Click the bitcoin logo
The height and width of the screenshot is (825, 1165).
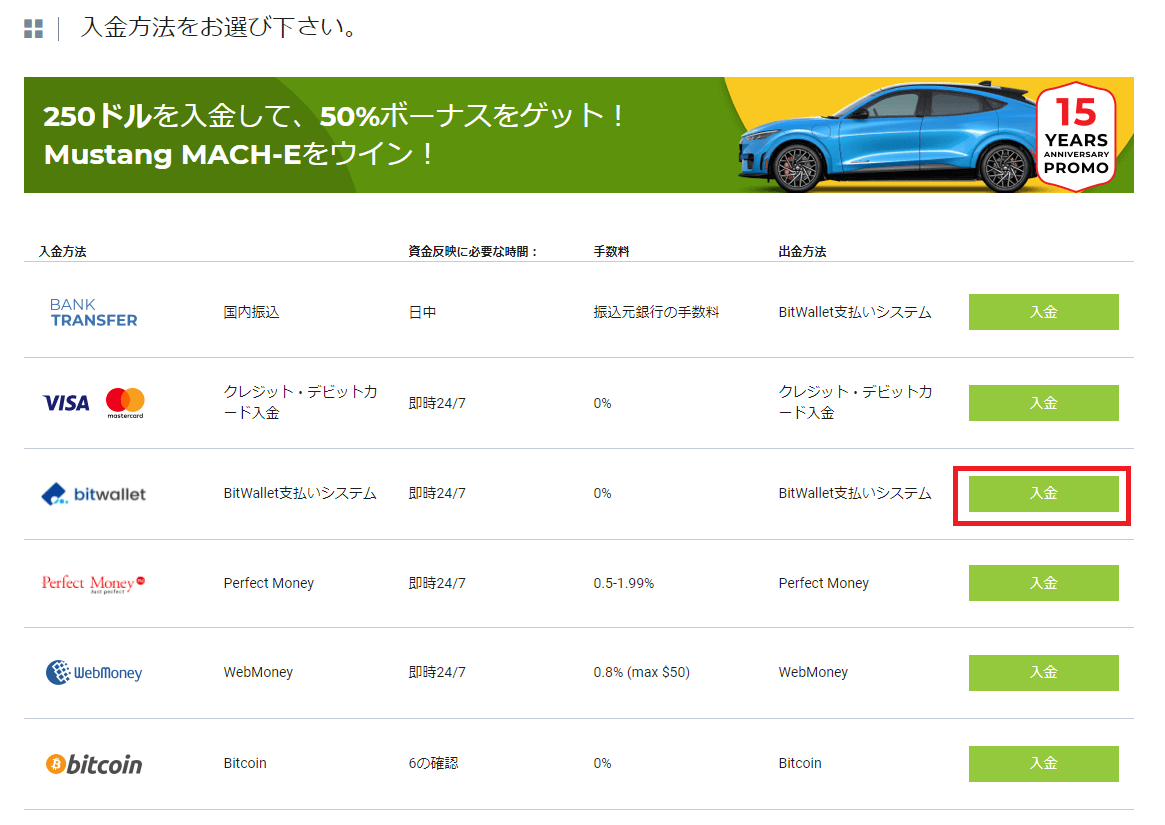(x=94, y=764)
